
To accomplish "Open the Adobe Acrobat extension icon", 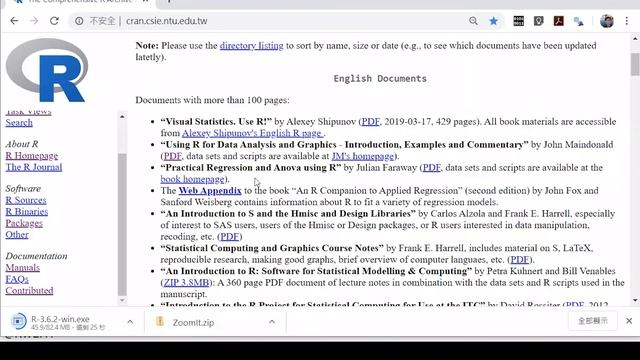I will click(559, 21).
